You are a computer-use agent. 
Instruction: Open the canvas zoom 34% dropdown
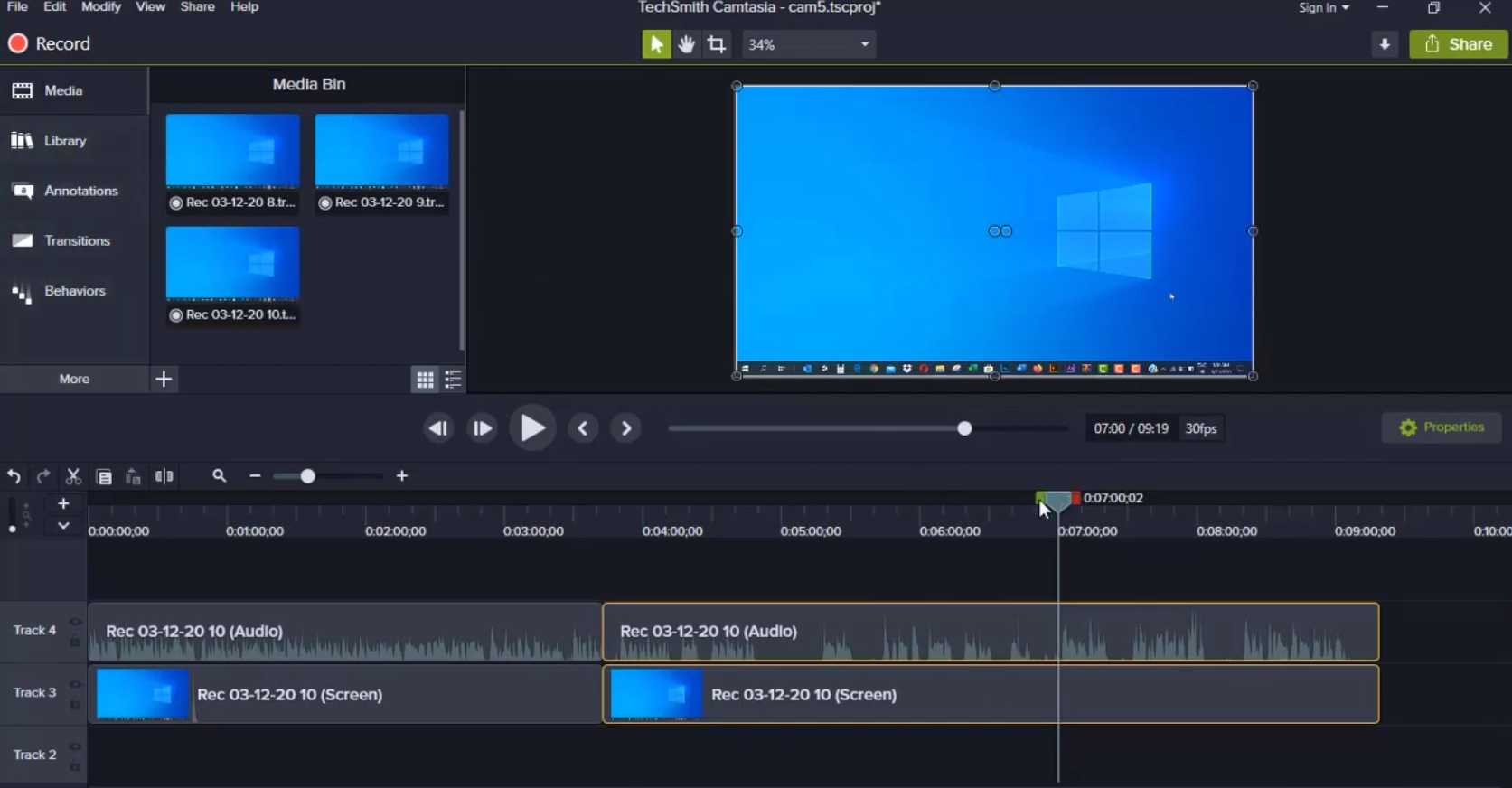pos(809,44)
